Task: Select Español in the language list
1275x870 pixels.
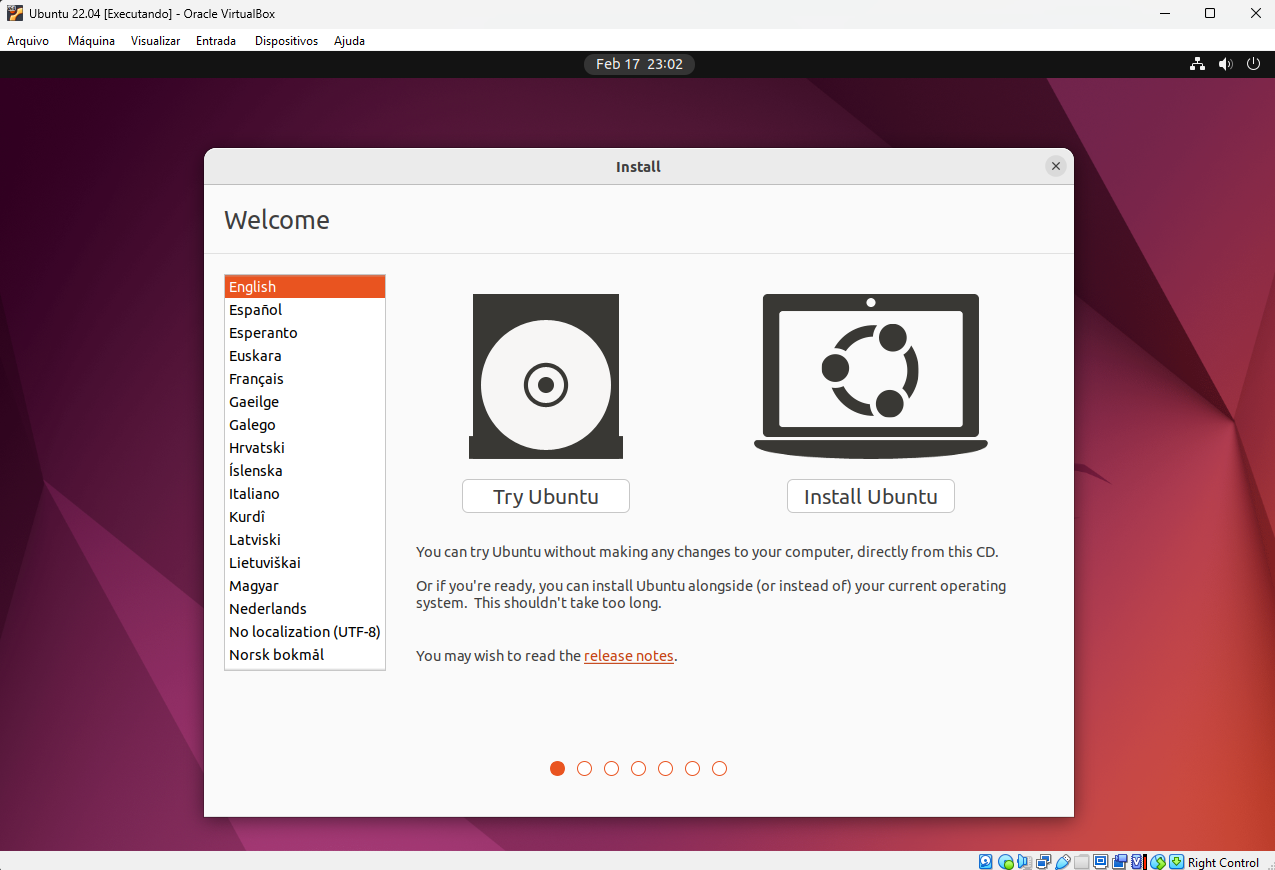Action: pos(256,310)
